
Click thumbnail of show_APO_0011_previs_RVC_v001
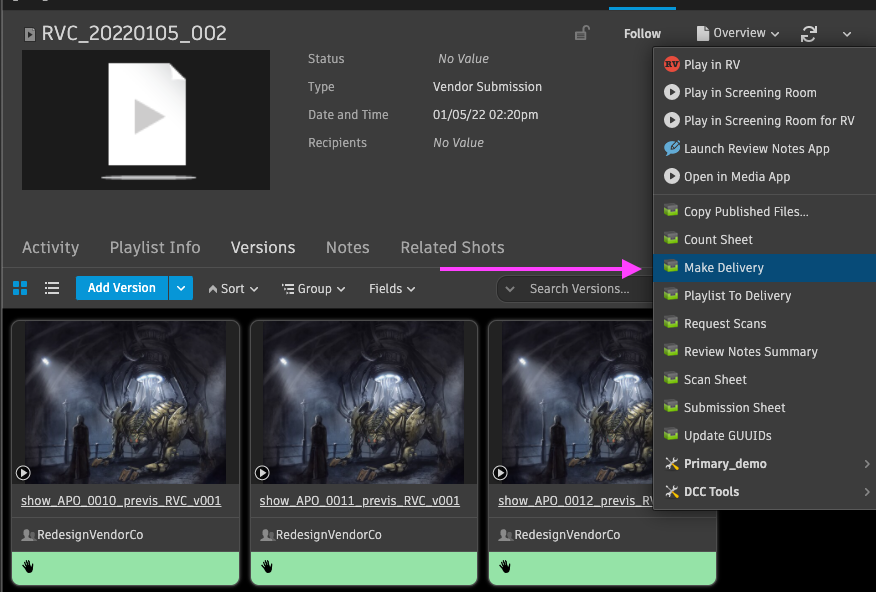(364, 402)
